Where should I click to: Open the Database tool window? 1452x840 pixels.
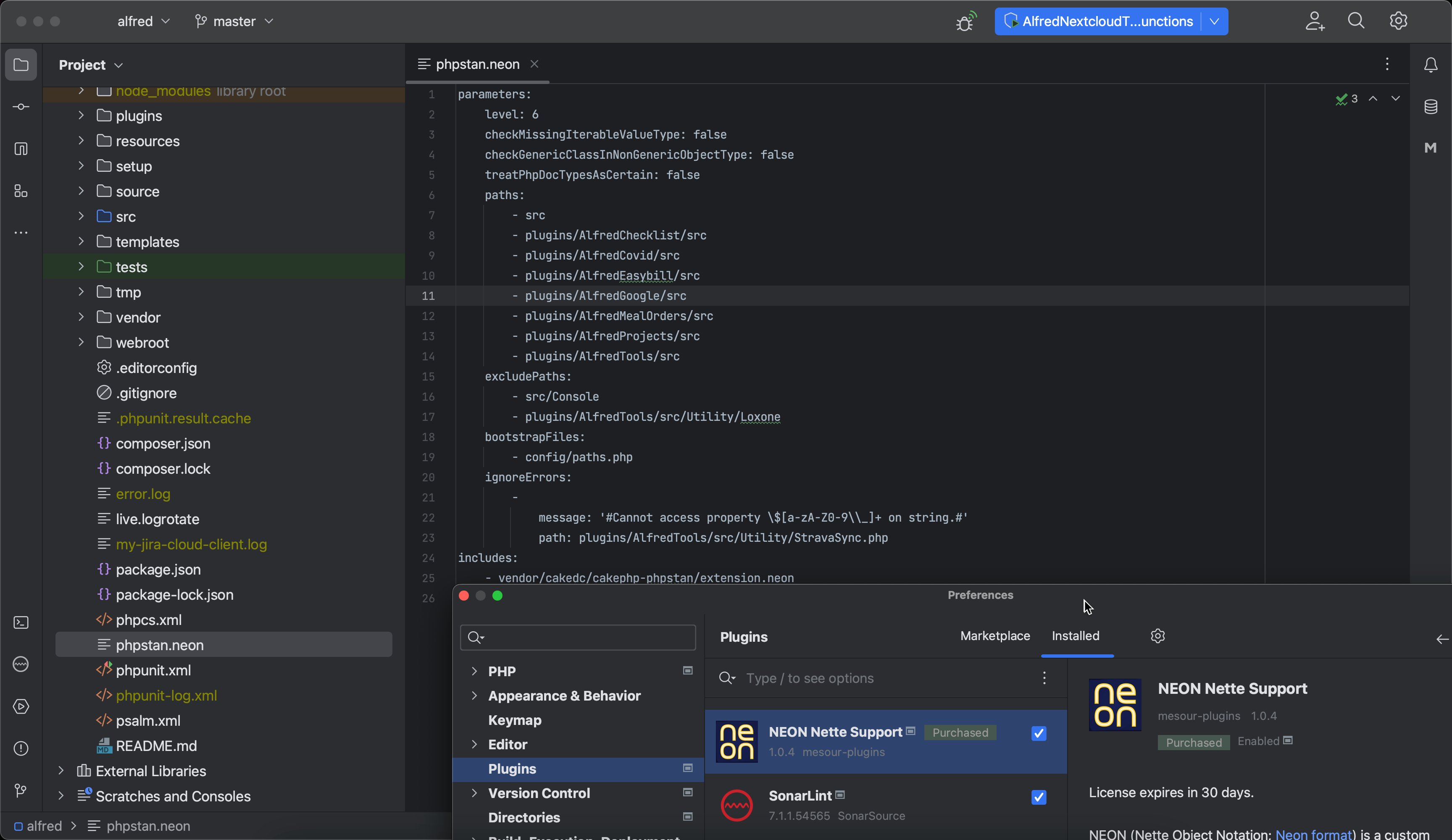1431,107
